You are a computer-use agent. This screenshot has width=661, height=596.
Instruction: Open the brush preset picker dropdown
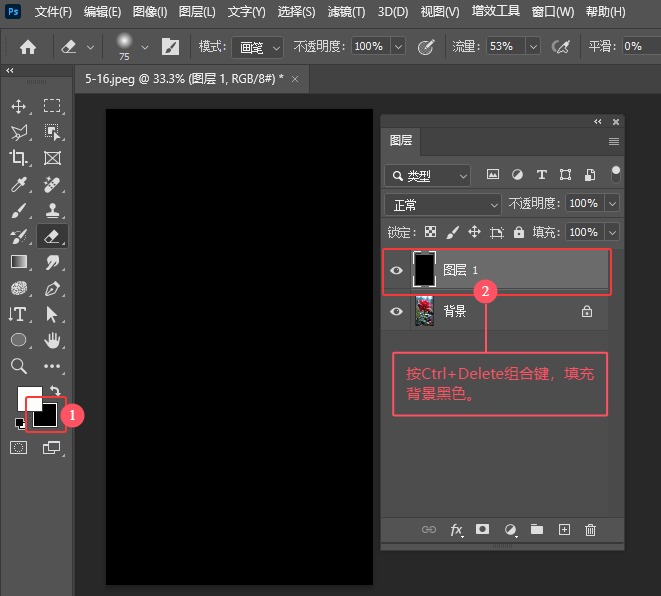(x=145, y=47)
